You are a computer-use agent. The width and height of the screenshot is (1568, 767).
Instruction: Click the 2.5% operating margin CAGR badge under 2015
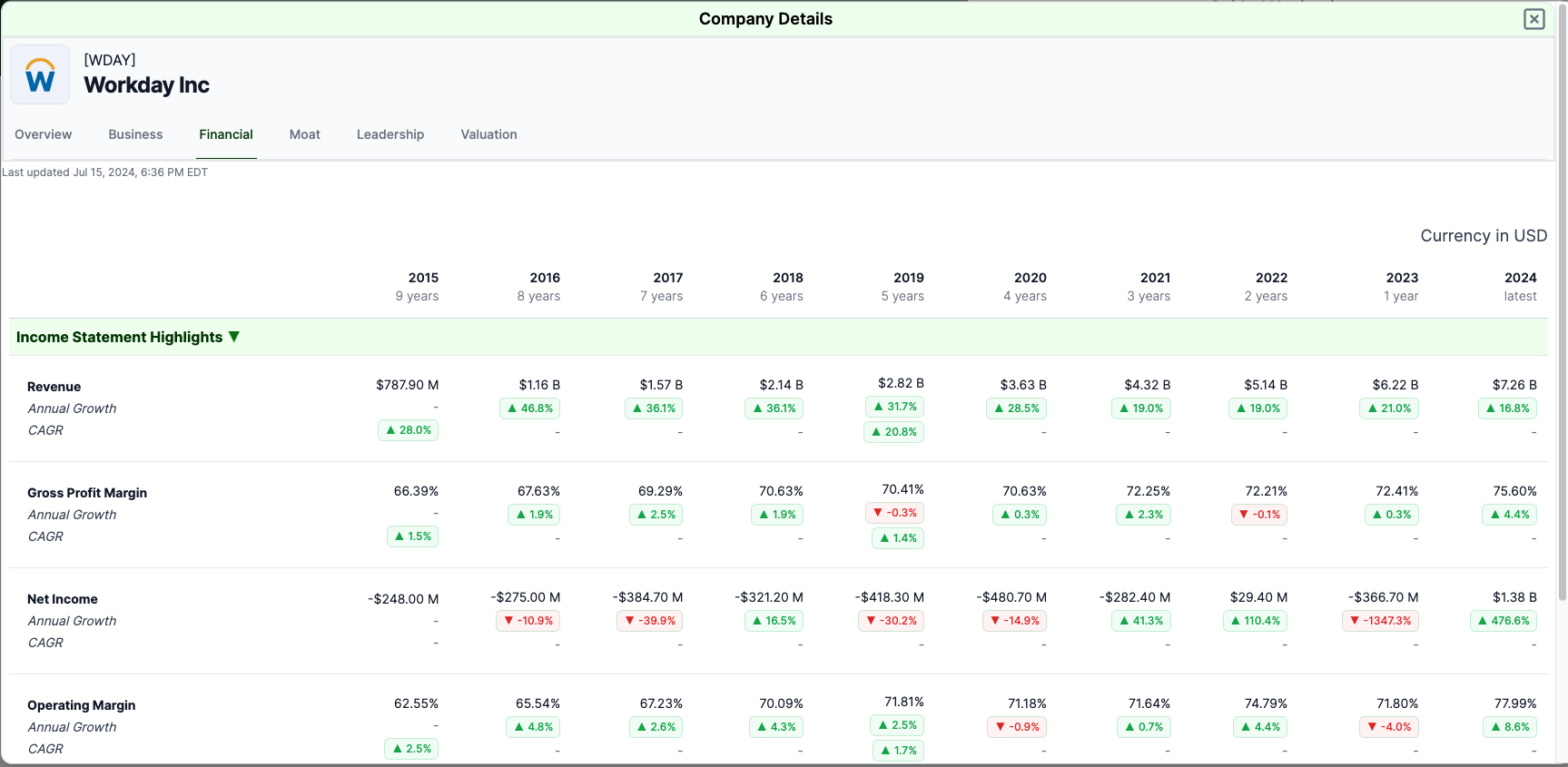[x=412, y=749]
